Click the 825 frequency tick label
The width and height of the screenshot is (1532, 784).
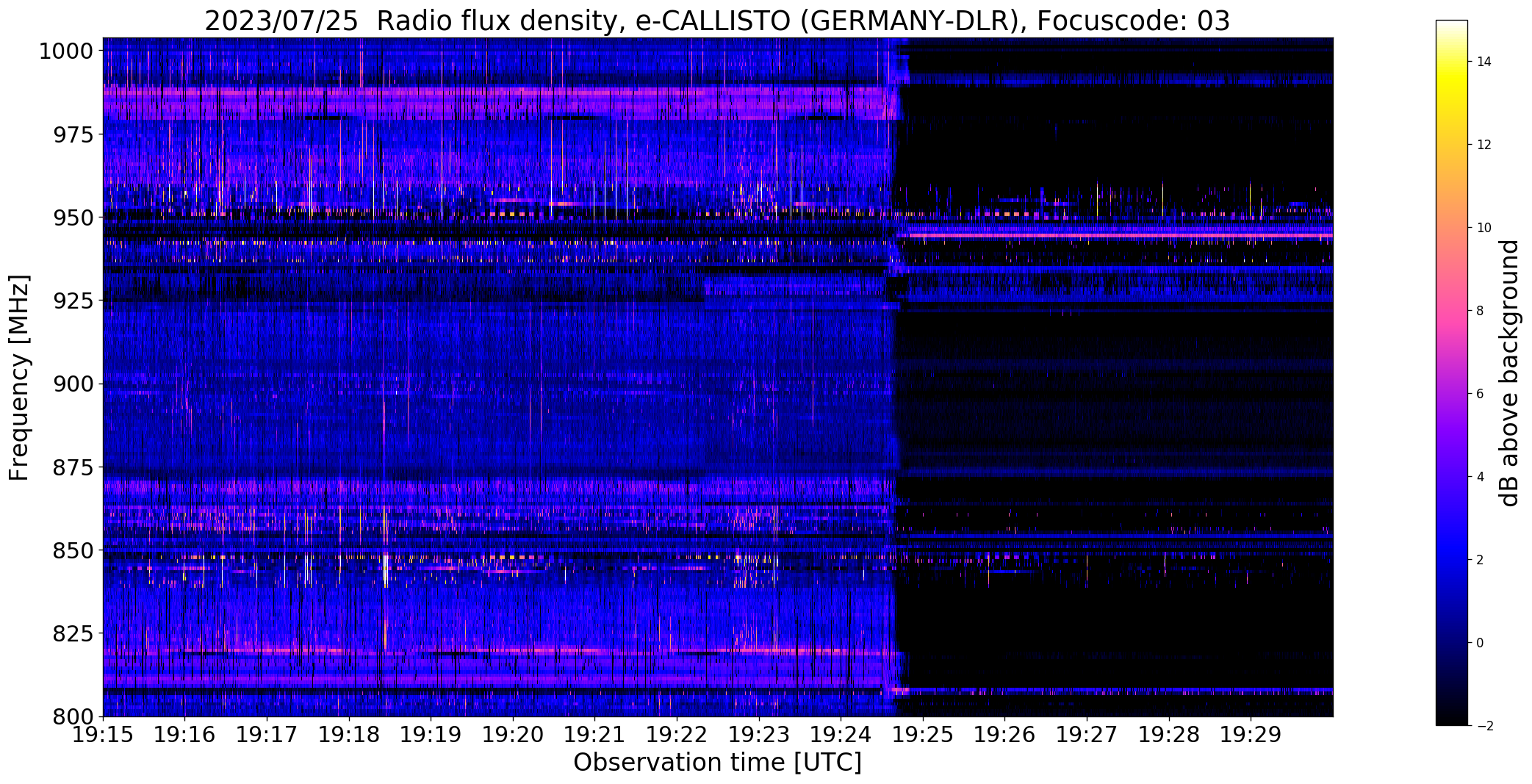(73, 633)
